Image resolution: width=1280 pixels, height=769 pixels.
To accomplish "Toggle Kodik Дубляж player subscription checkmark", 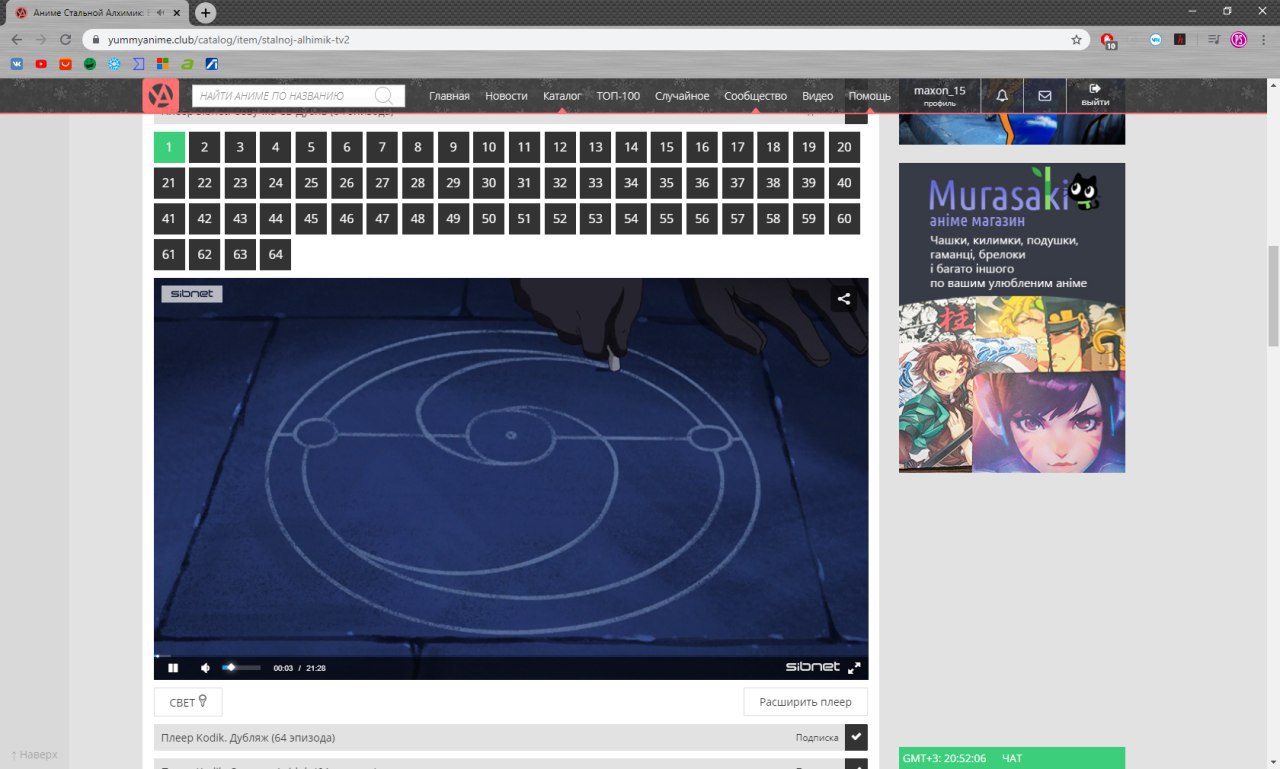I will (x=856, y=737).
